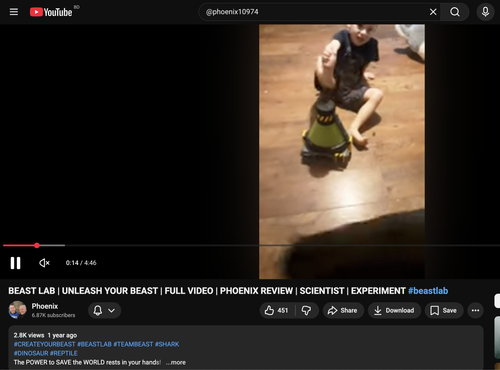Share the video
Image resolution: width=500 pixels, height=370 pixels.
click(x=343, y=310)
